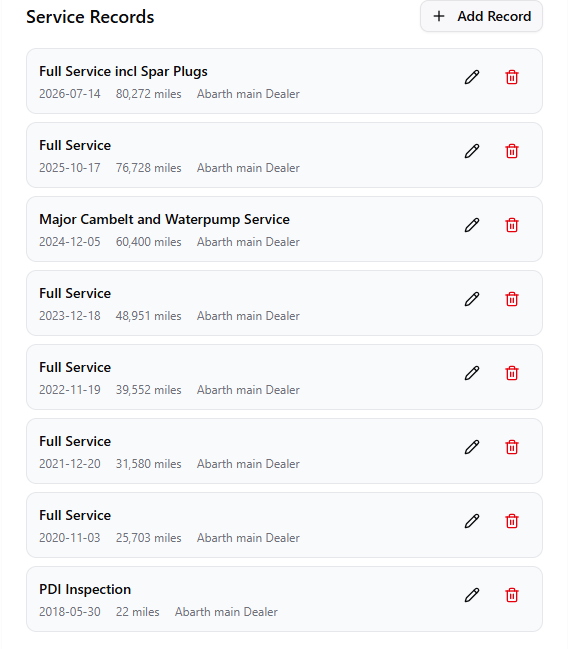Edit the Major Cambelt and Waterpump Service record

(472, 226)
